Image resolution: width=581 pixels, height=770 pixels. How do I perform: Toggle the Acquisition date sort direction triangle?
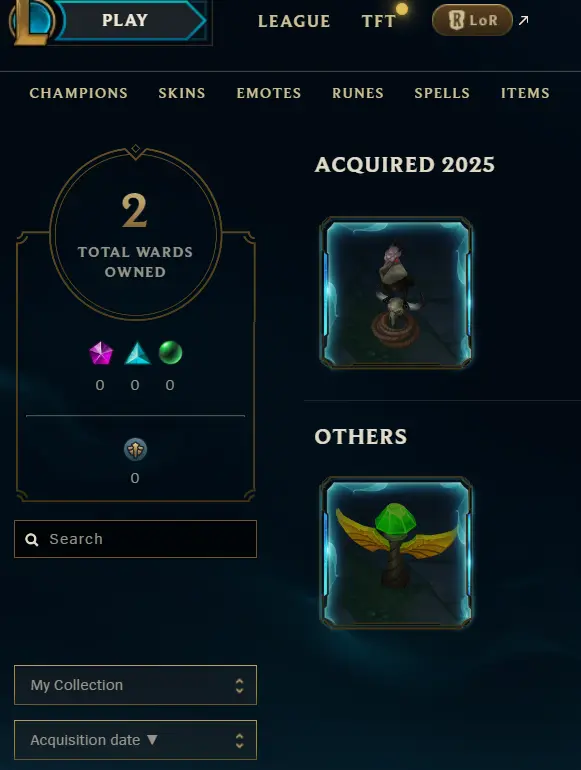tap(152, 740)
